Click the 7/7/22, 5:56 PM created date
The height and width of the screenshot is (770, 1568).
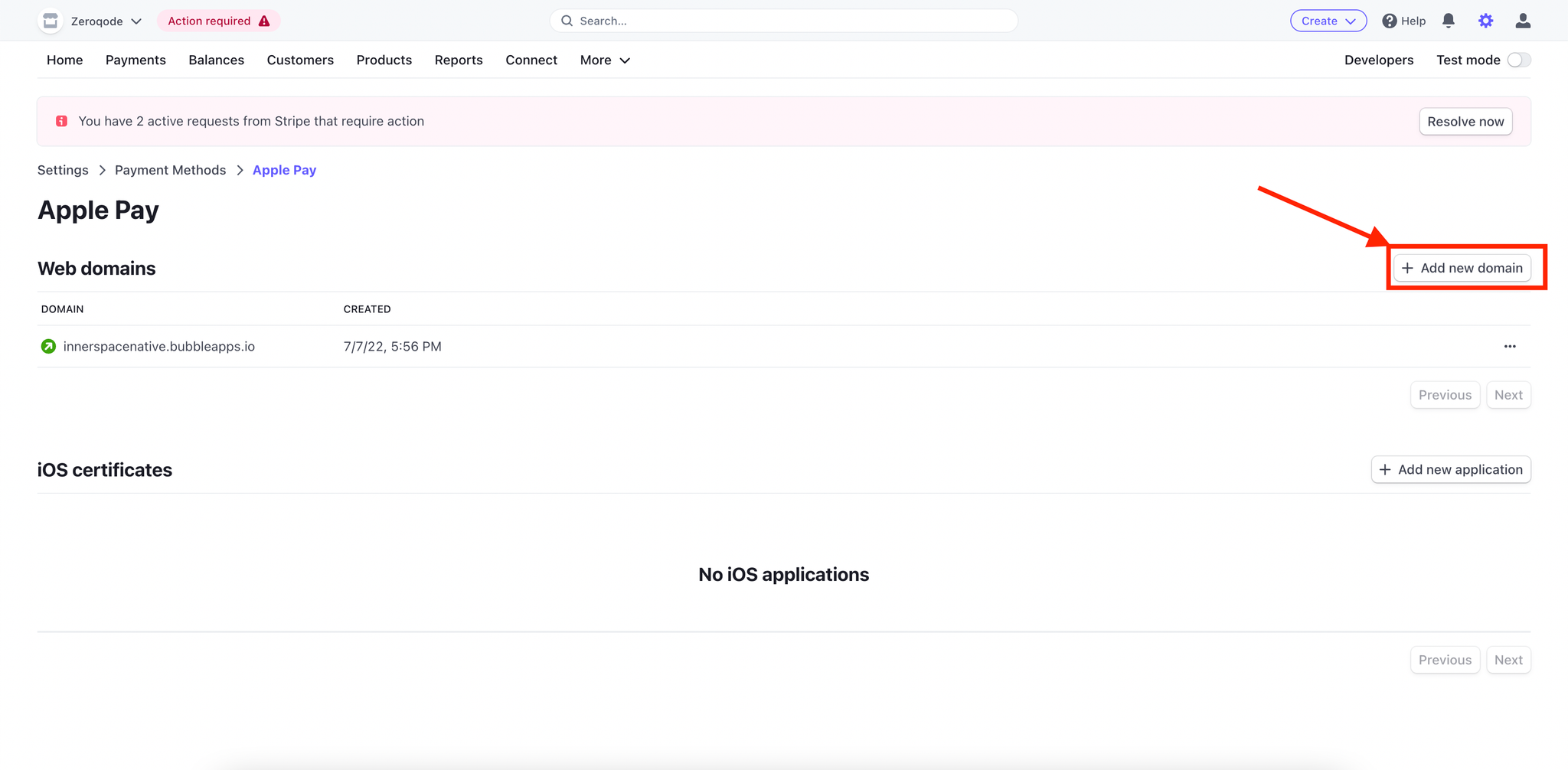[393, 347]
